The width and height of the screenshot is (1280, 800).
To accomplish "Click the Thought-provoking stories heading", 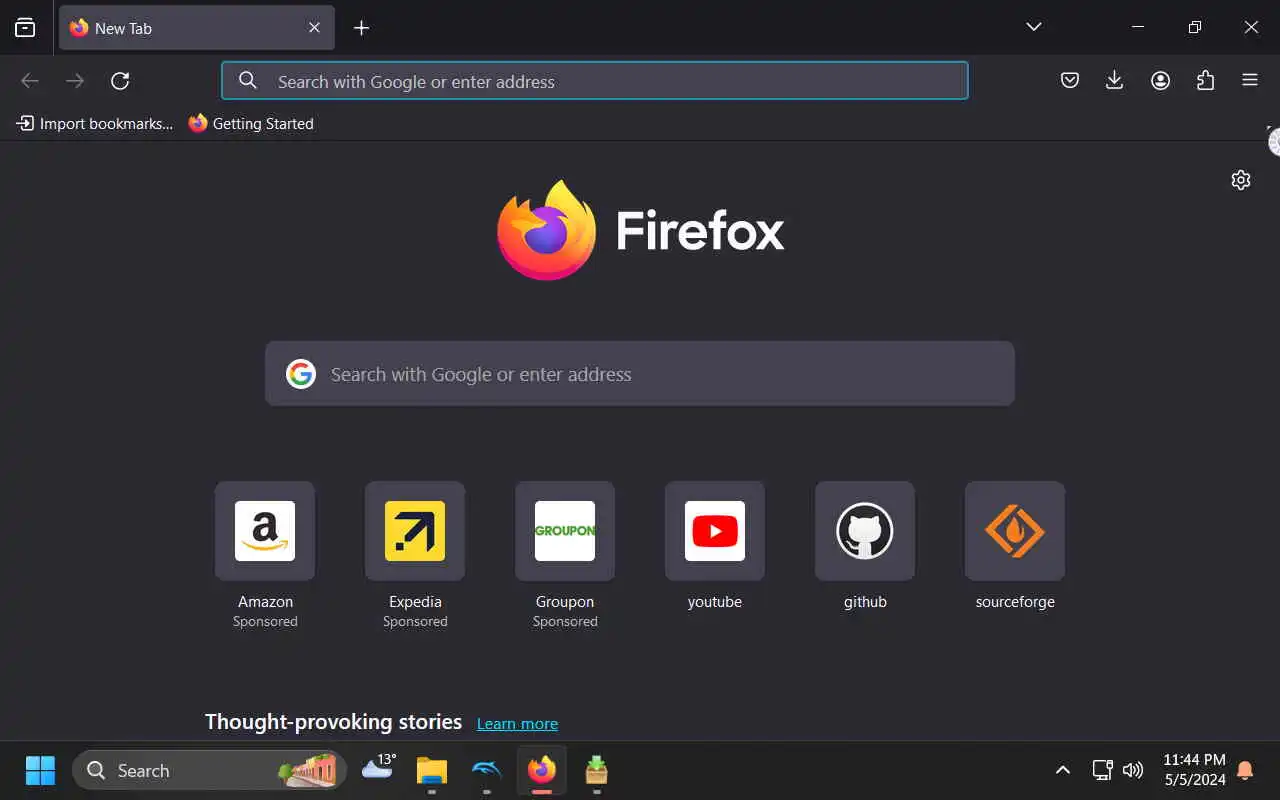I will coord(333,722).
